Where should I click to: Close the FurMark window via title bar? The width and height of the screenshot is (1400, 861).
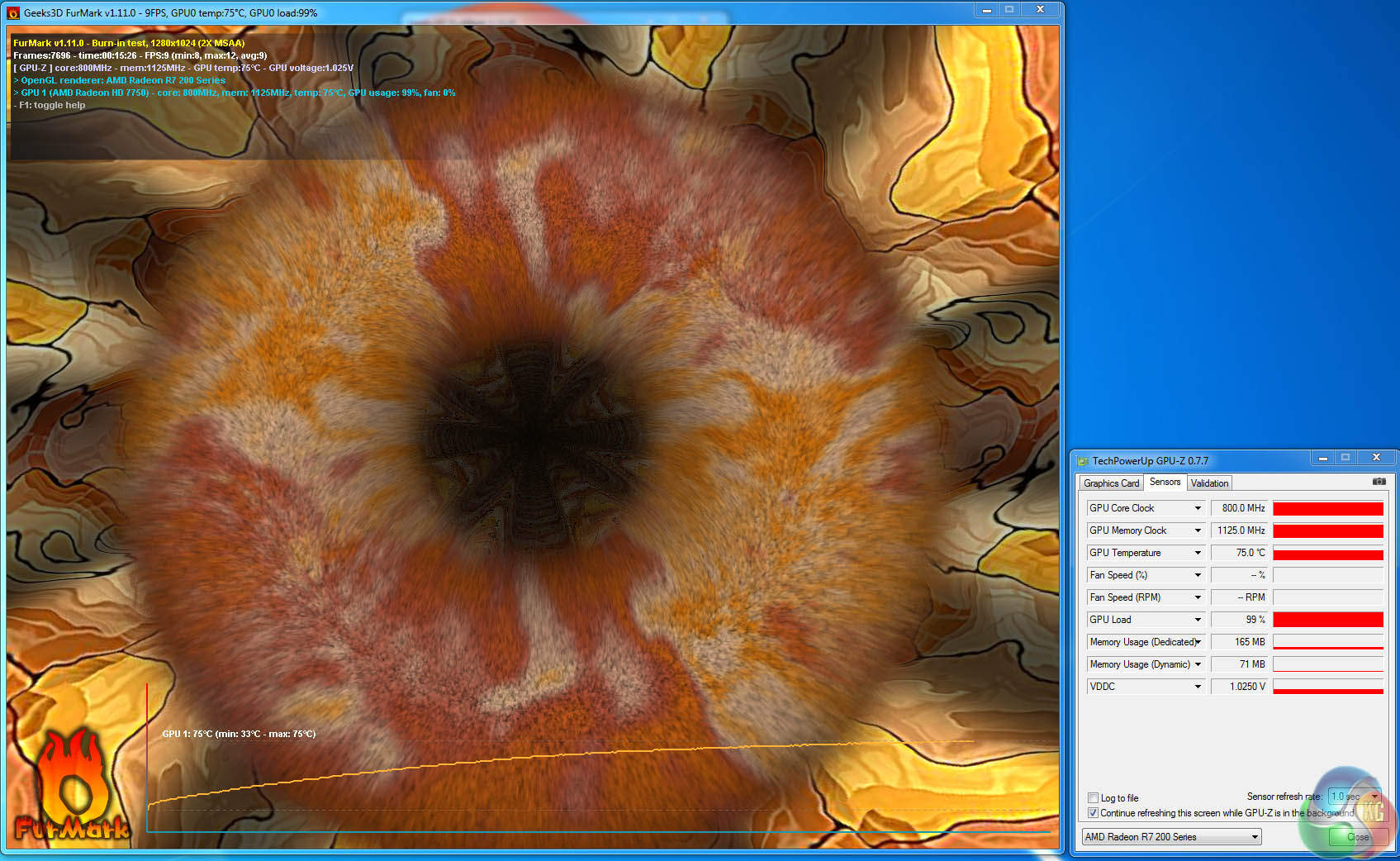pyautogui.click(x=1040, y=10)
